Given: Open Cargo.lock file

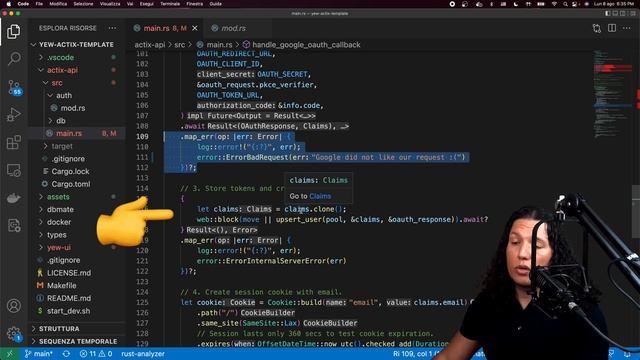Looking at the screenshot, I should pos(70,171).
